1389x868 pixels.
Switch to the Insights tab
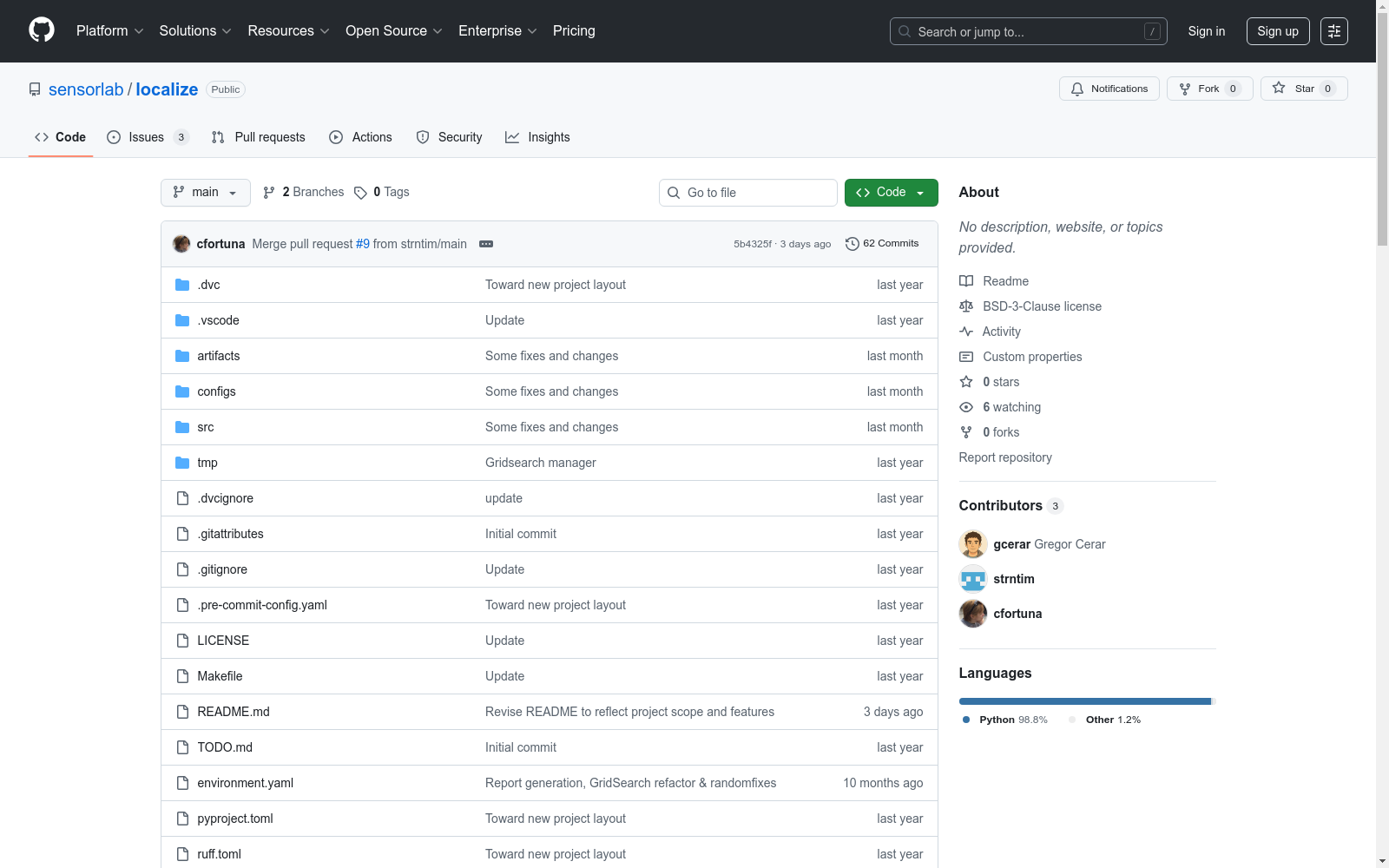click(x=538, y=137)
